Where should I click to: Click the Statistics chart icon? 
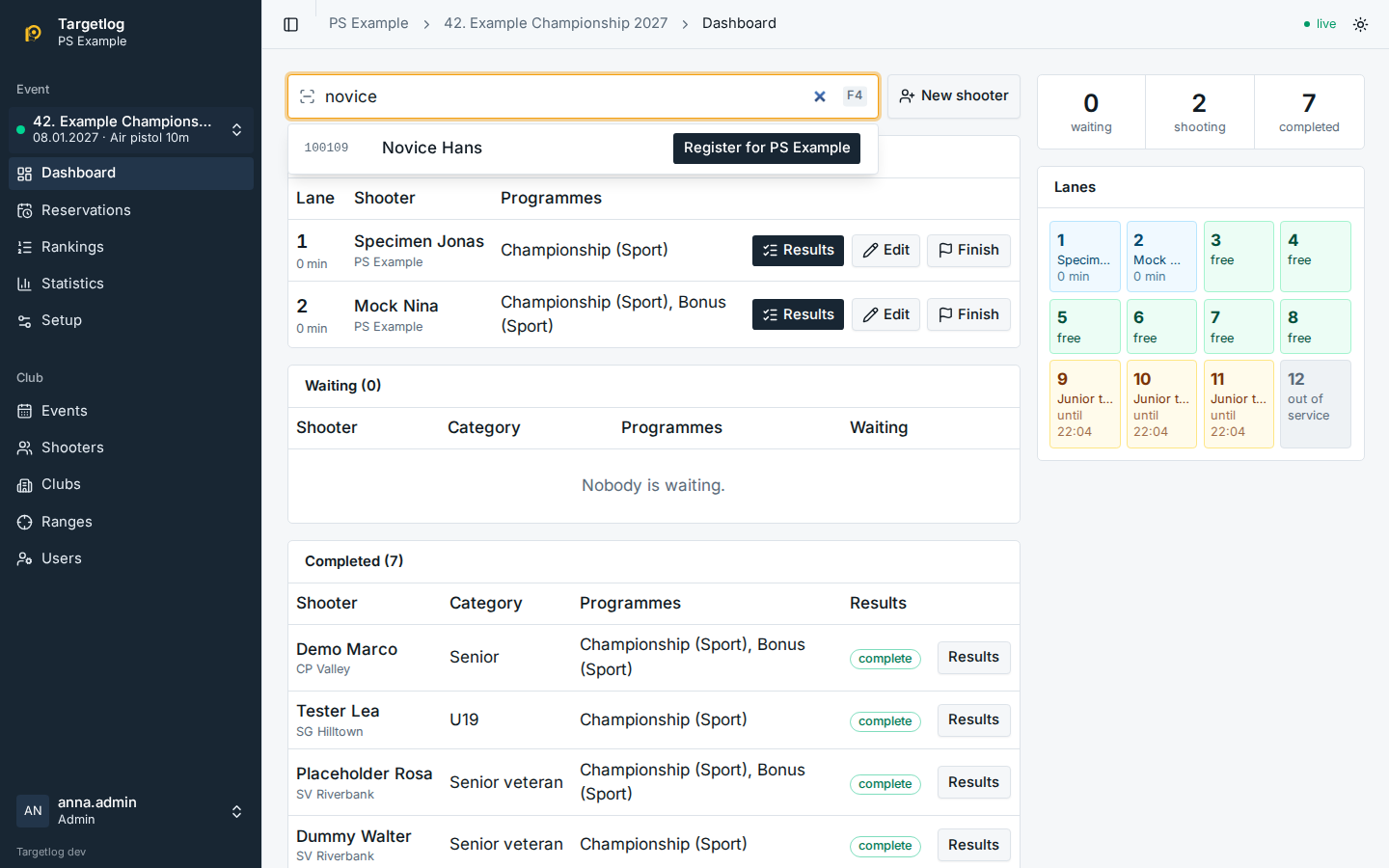25,284
